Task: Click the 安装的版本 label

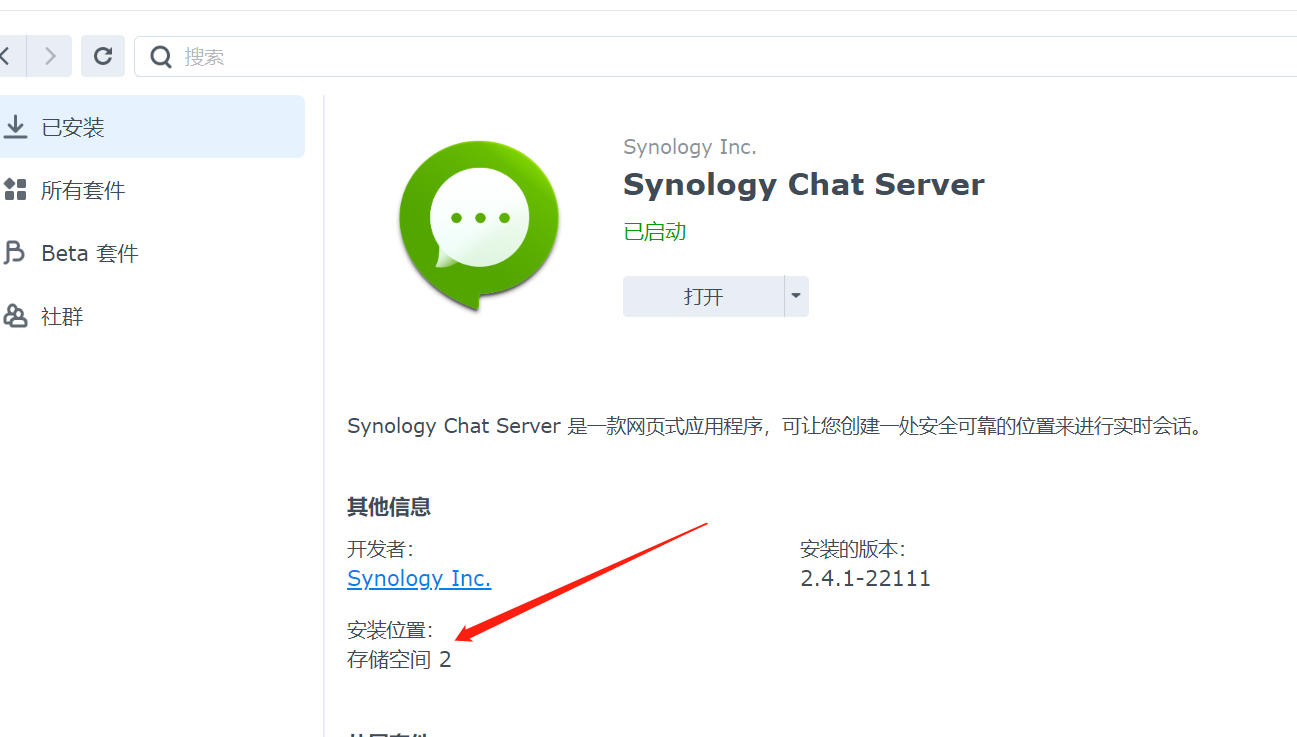Action: (853, 549)
